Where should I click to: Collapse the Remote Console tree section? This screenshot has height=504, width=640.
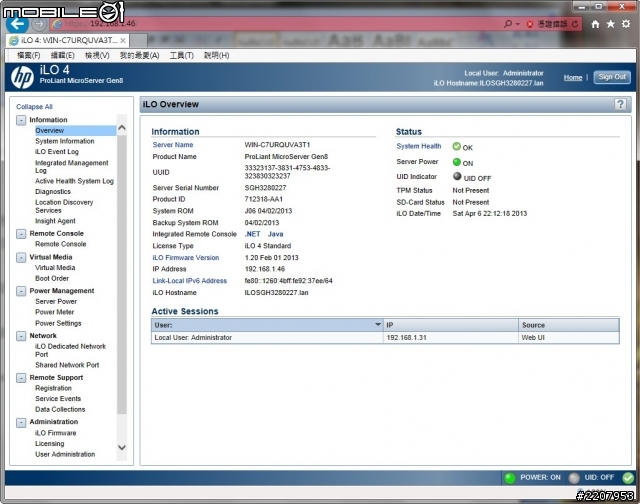(21, 234)
